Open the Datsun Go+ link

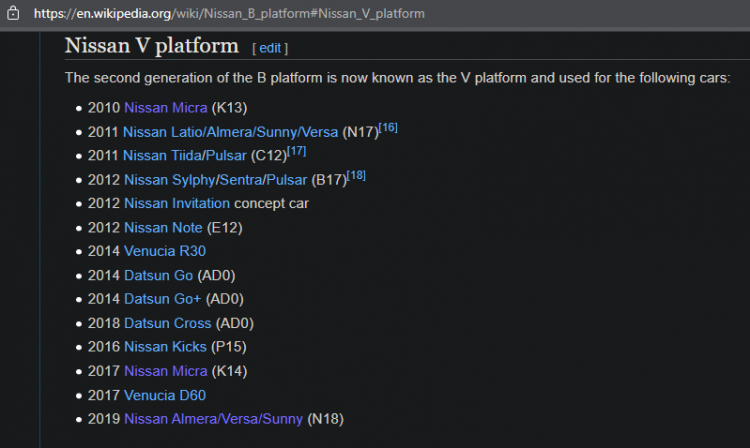pyautogui.click(x=163, y=299)
